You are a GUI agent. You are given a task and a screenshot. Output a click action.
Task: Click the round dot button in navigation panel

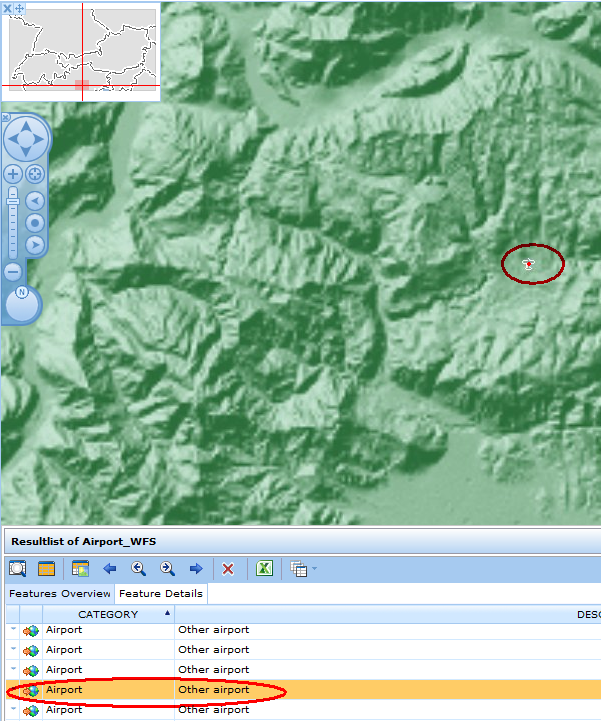point(35,223)
